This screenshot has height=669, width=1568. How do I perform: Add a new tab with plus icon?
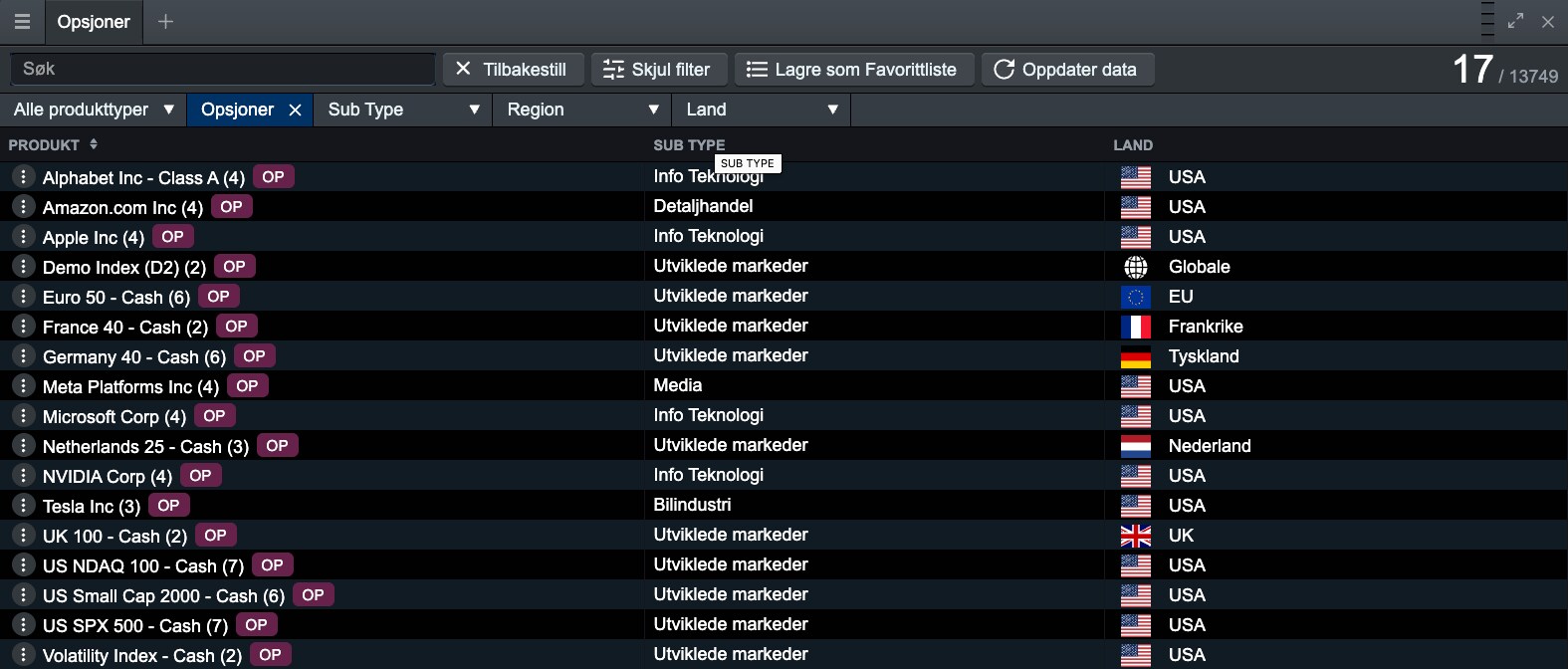(165, 22)
